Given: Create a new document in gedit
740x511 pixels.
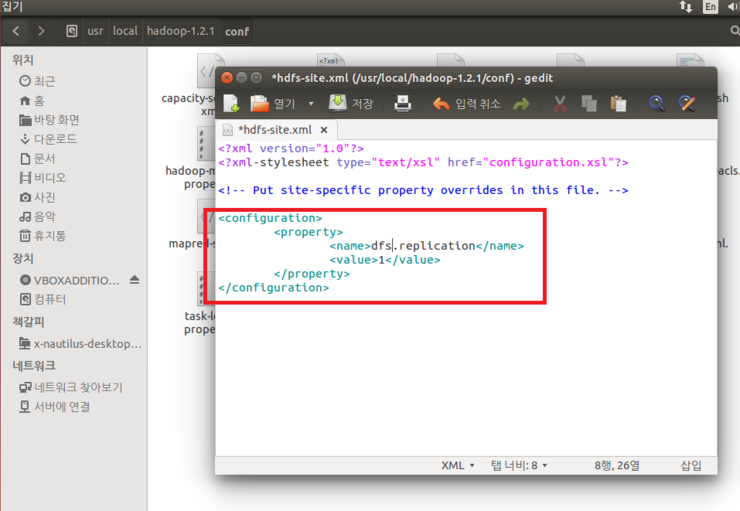Looking at the screenshot, I should click(231, 103).
